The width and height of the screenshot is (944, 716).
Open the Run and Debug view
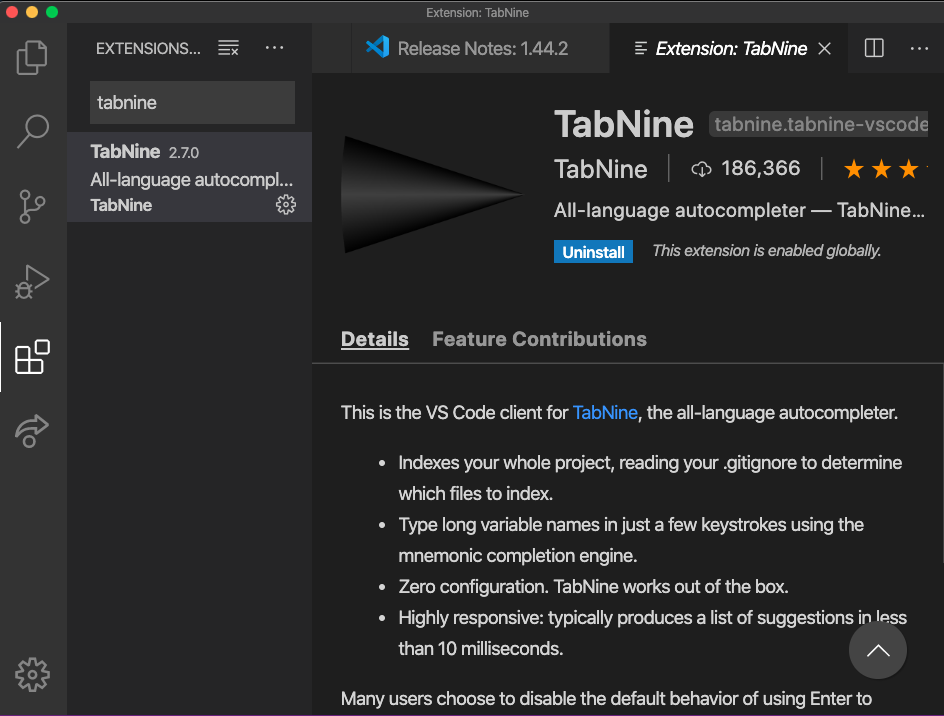[32, 281]
